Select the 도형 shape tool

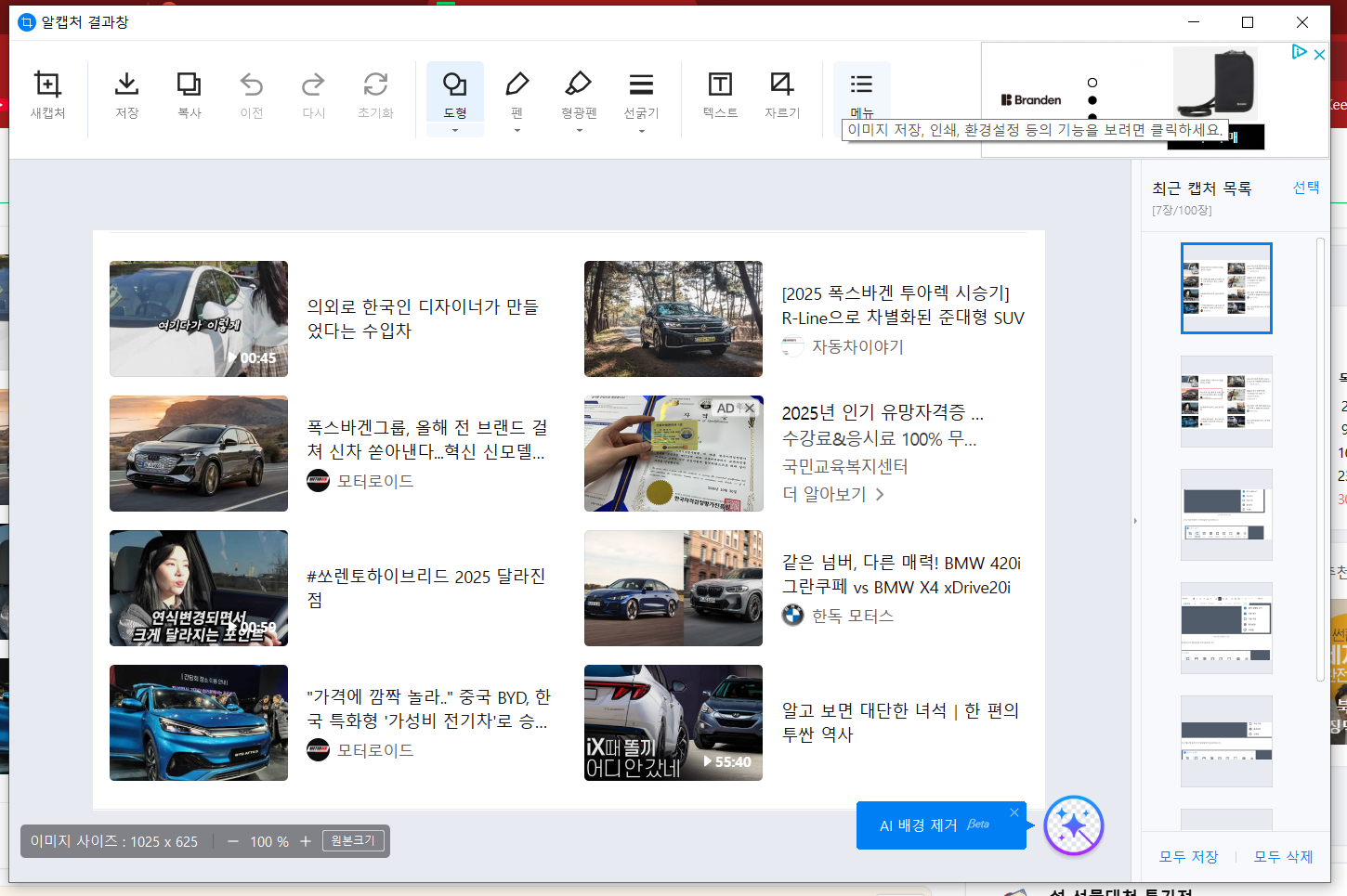(455, 93)
